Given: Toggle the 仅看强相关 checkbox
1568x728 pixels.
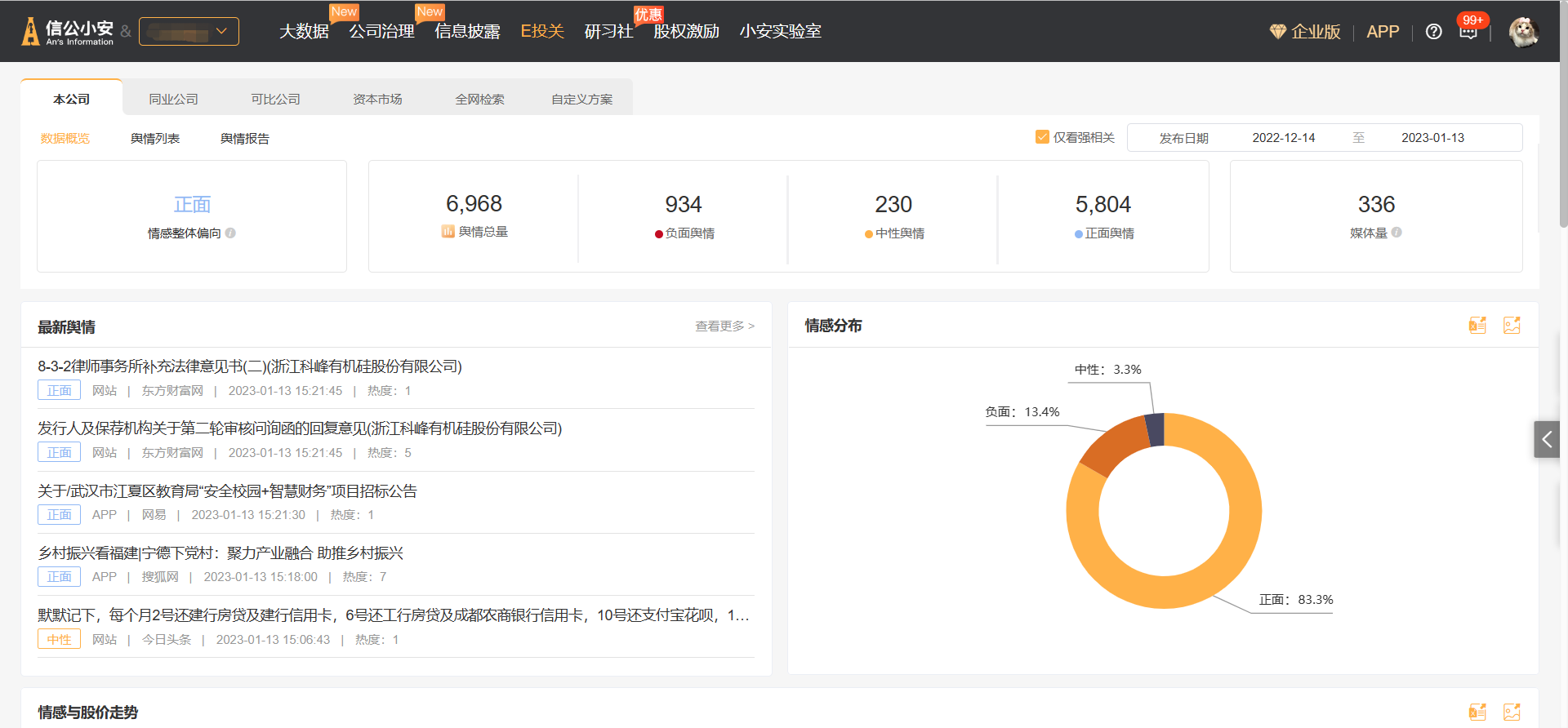Looking at the screenshot, I should [1042, 137].
